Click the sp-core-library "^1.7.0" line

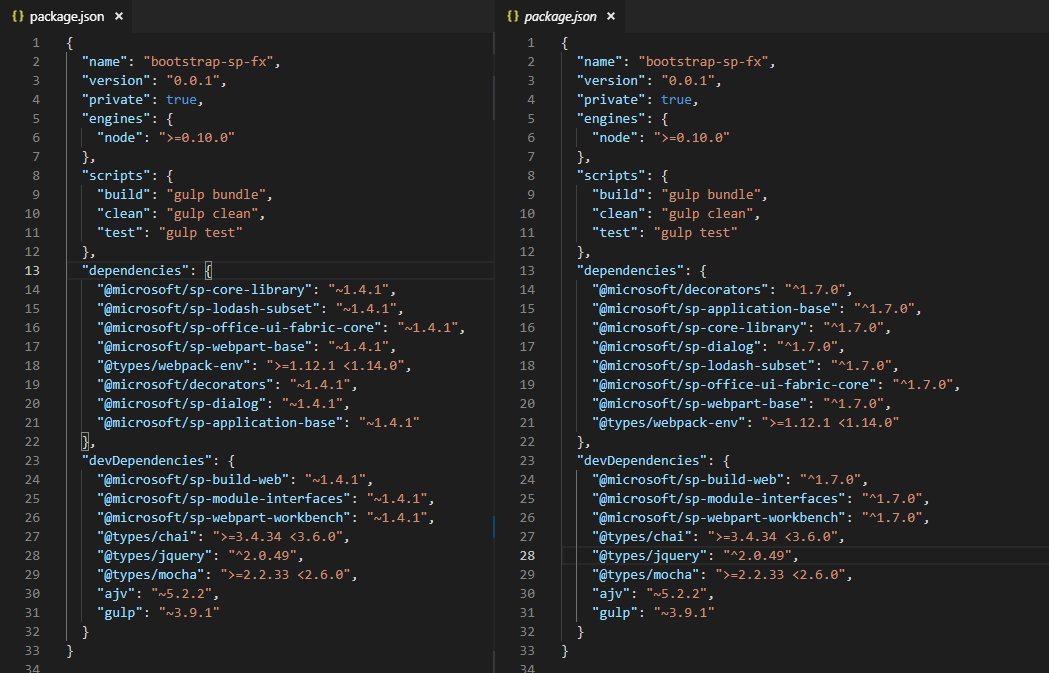(741, 328)
